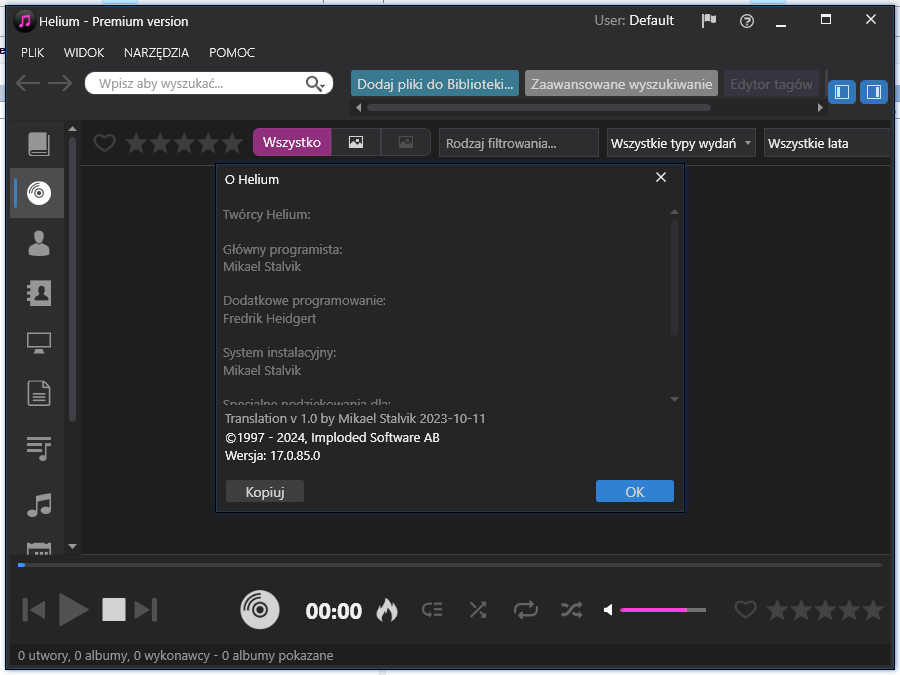Click the flag icon in title bar
The image size is (900, 675).
(709, 21)
